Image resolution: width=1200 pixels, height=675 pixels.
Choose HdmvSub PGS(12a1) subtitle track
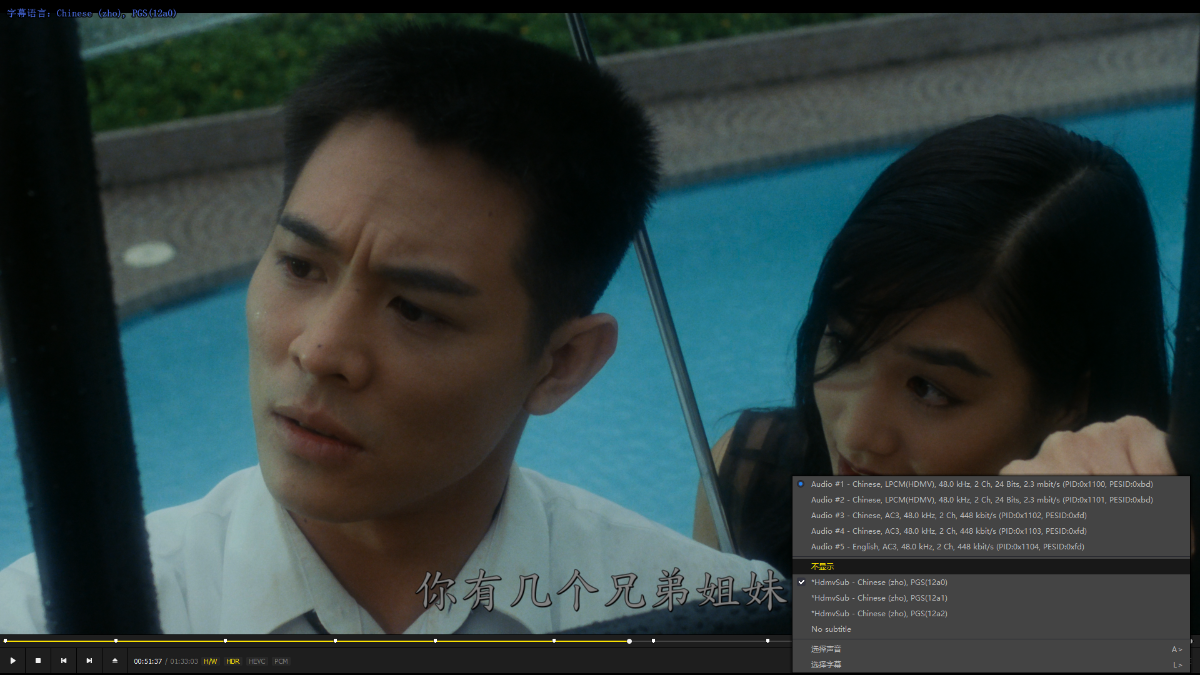coord(879,598)
